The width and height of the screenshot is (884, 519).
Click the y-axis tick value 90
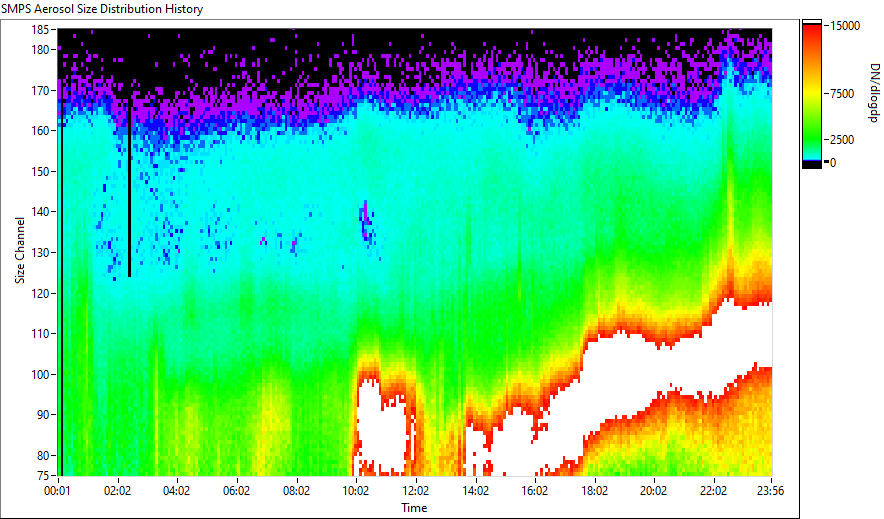[43, 415]
